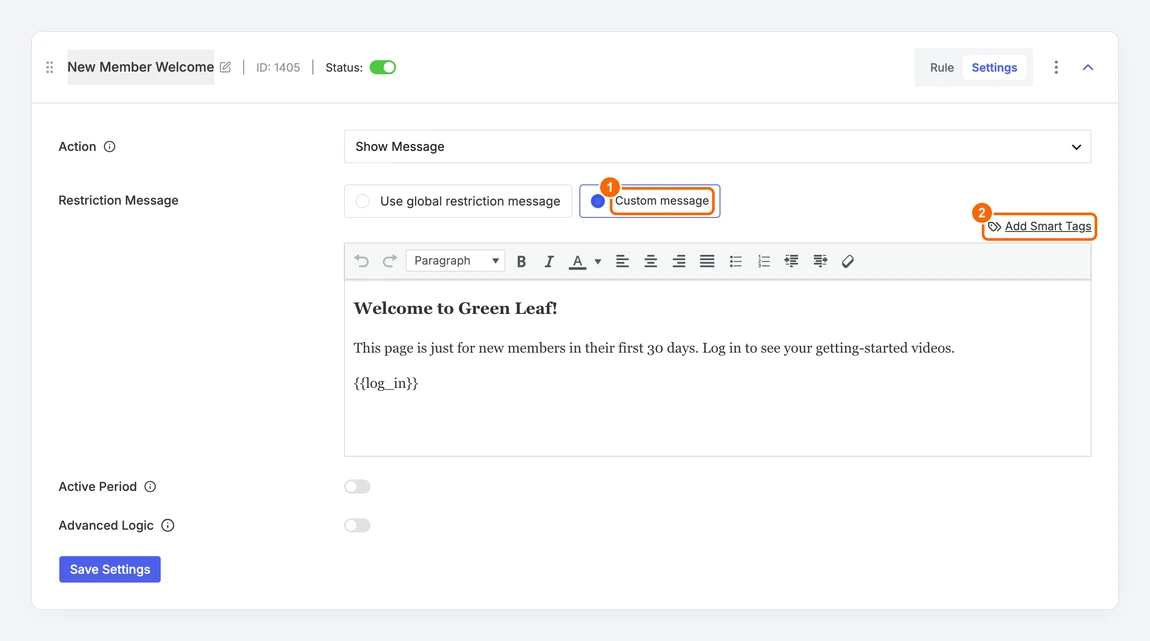Click the {{log_in}} smart tag text

click(386, 384)
